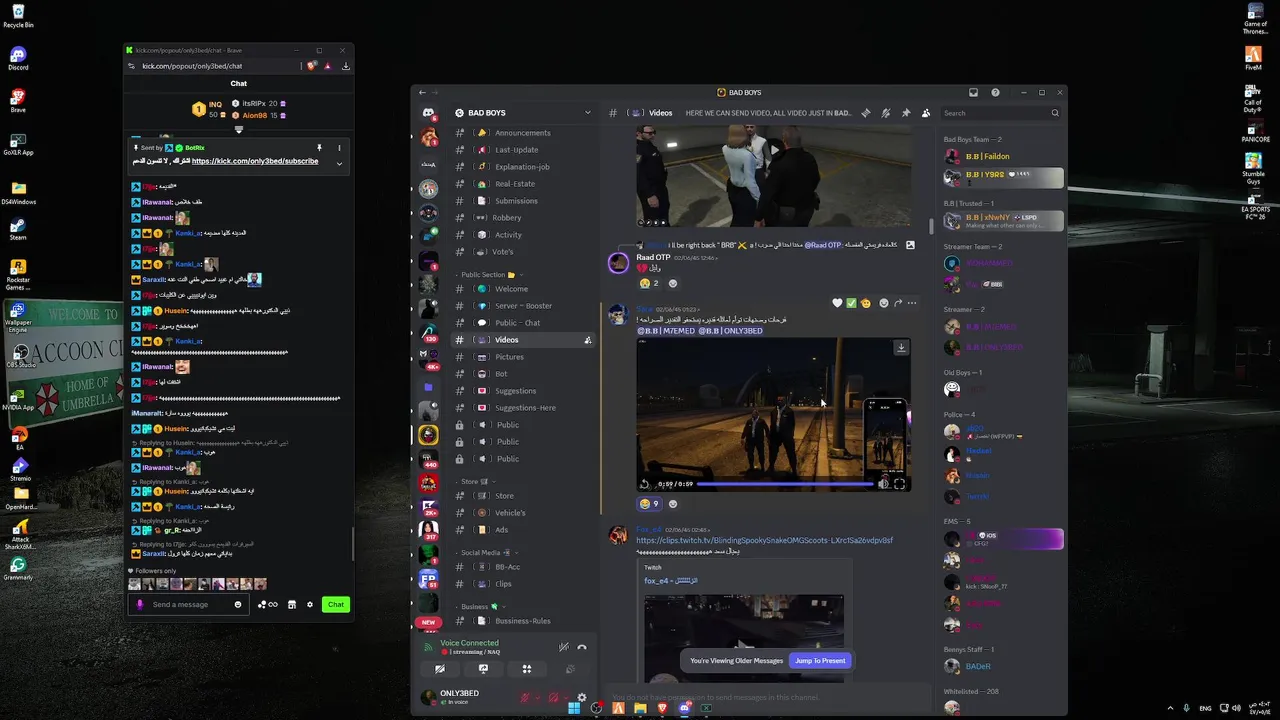Unmute microphone in Discord user panel

[x=524, y=697]
